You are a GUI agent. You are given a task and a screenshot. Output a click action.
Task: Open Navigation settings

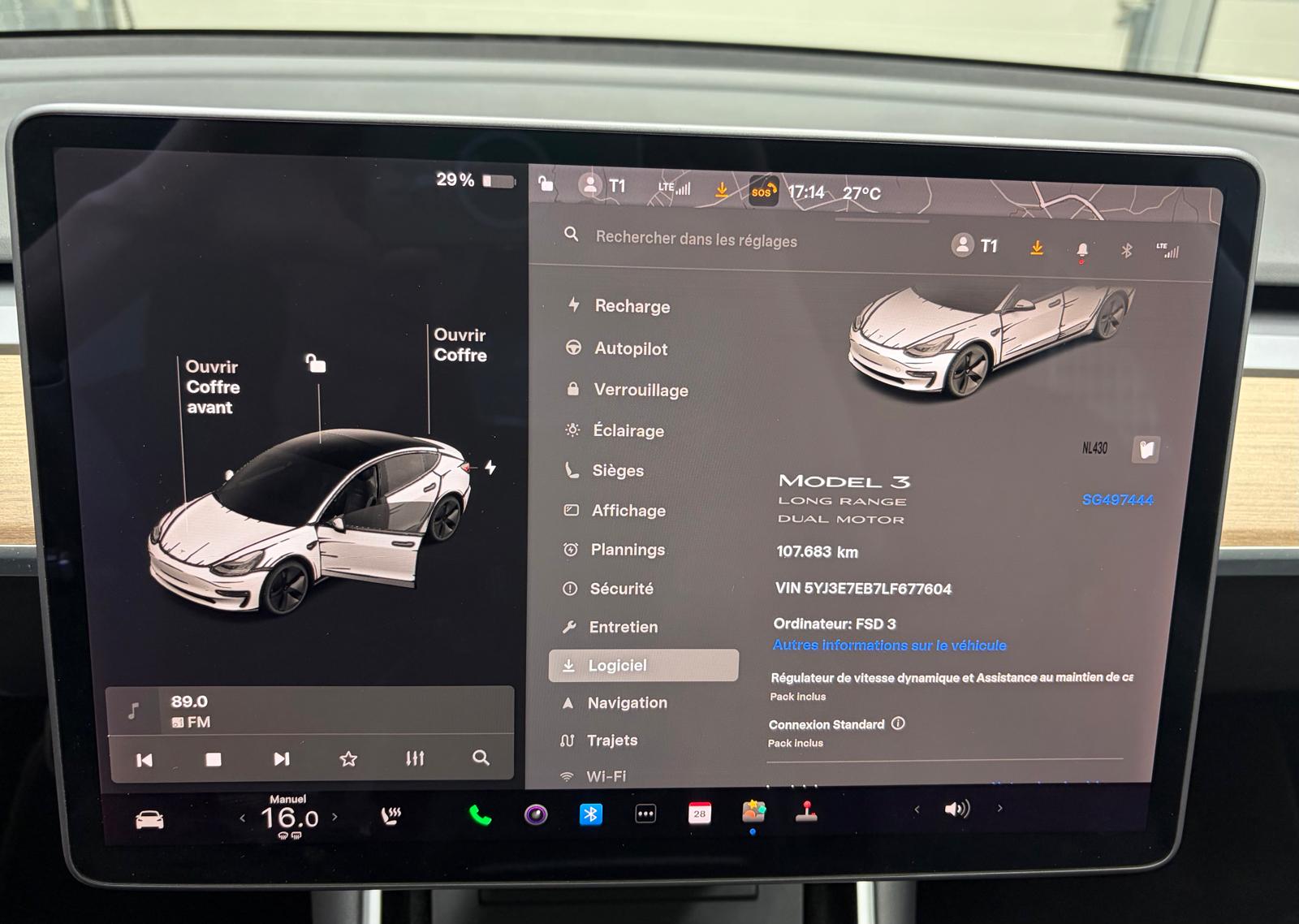pos(615,703)
